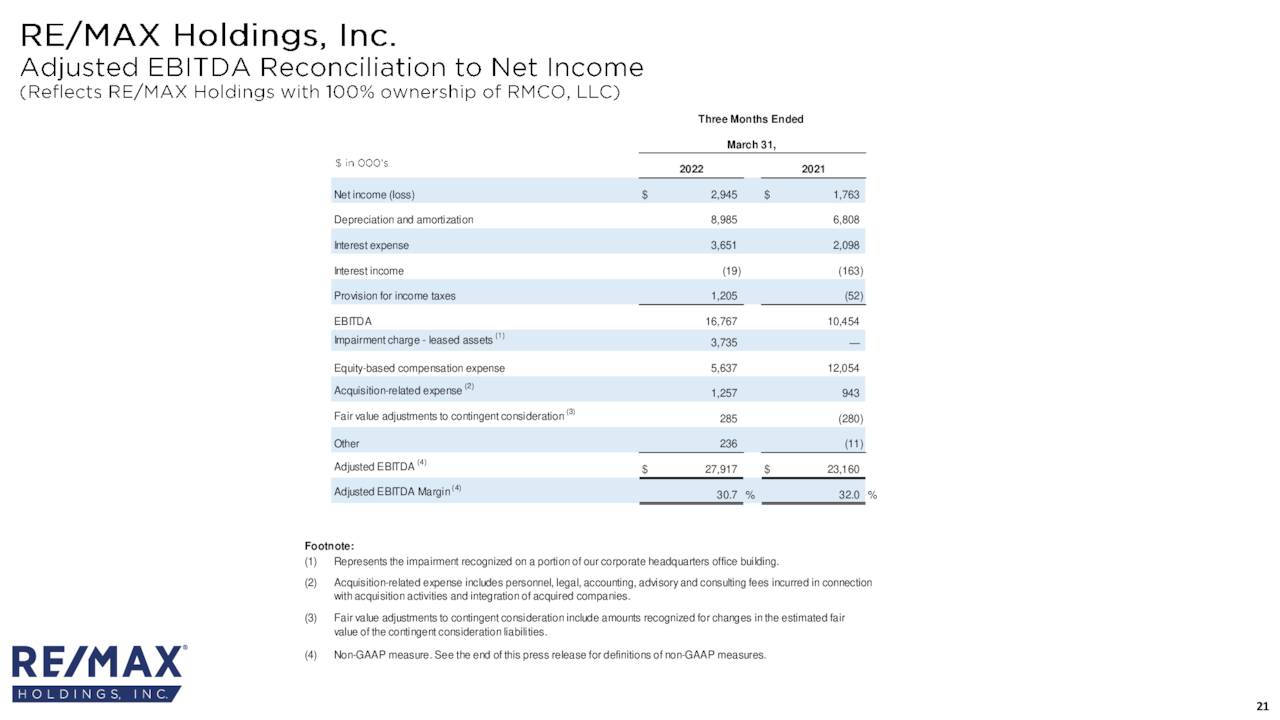This screenshot has height=720, width=1280.
Task: Select Other value 236
Action: click(728, 443)
